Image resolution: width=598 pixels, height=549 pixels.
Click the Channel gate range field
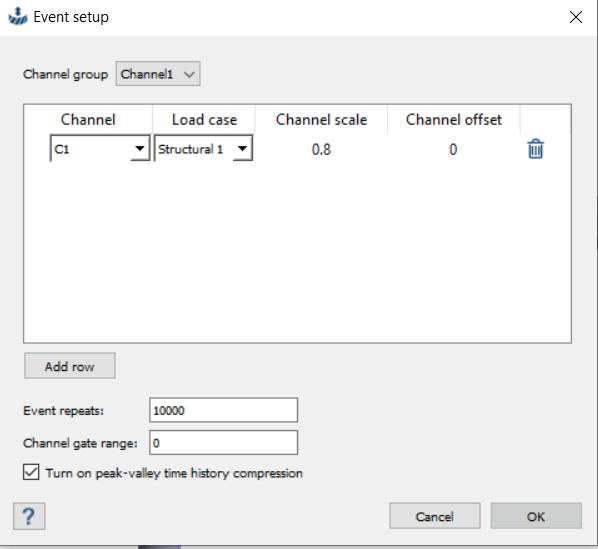coord(223,443)
